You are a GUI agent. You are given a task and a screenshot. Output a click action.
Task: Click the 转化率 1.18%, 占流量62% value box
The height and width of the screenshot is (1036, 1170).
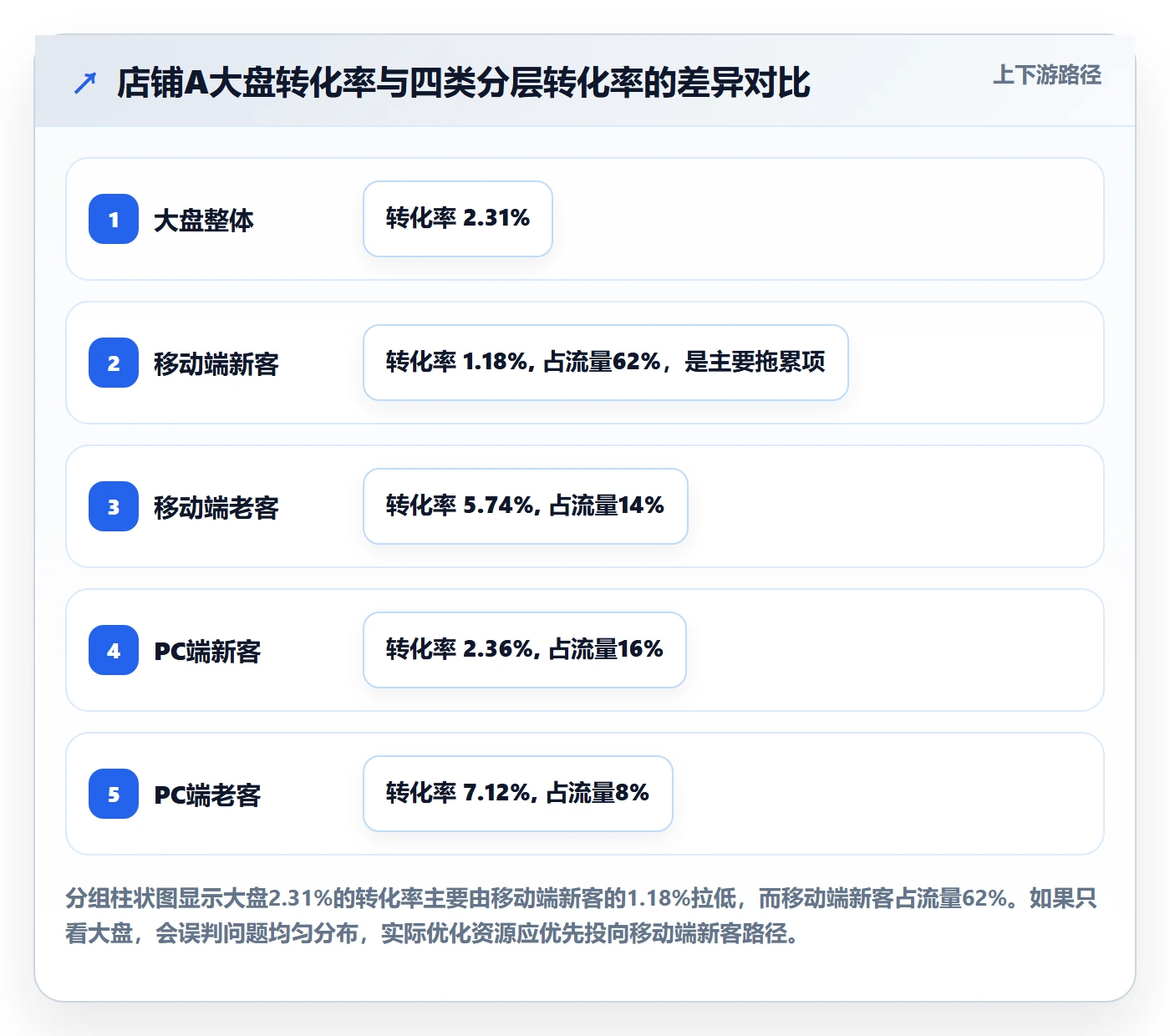(x=606, y=363)
